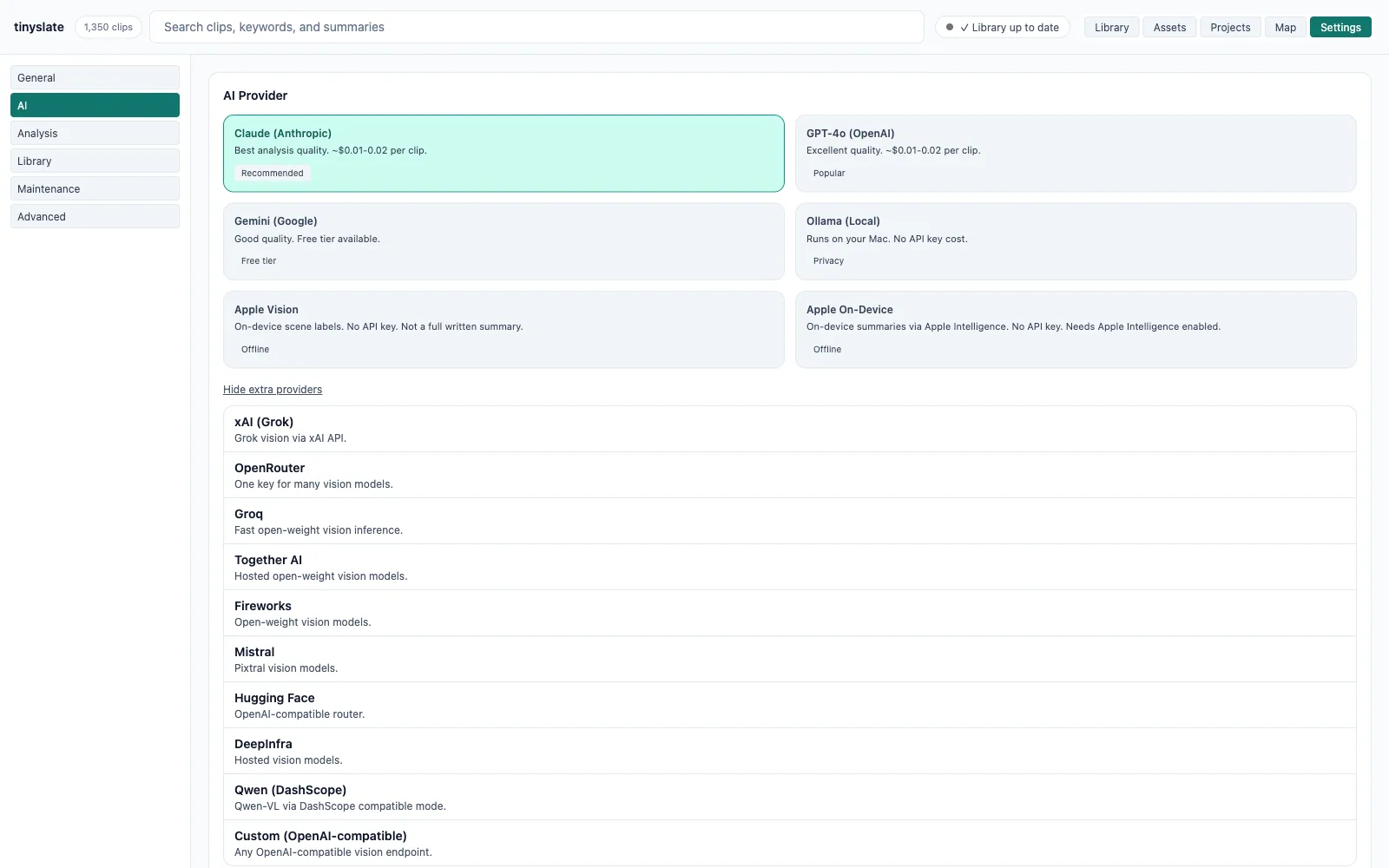1389x868 pixels.
Task: Click the search clips input field
Action: [537, 27]
